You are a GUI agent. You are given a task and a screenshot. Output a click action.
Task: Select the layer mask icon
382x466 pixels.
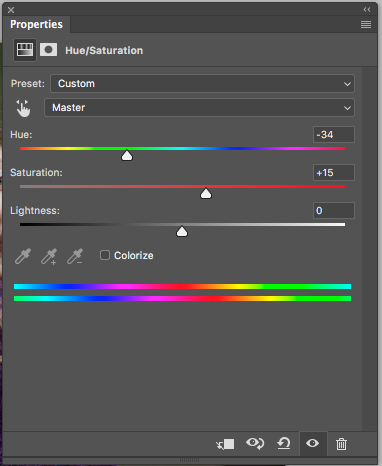[48, 50]
